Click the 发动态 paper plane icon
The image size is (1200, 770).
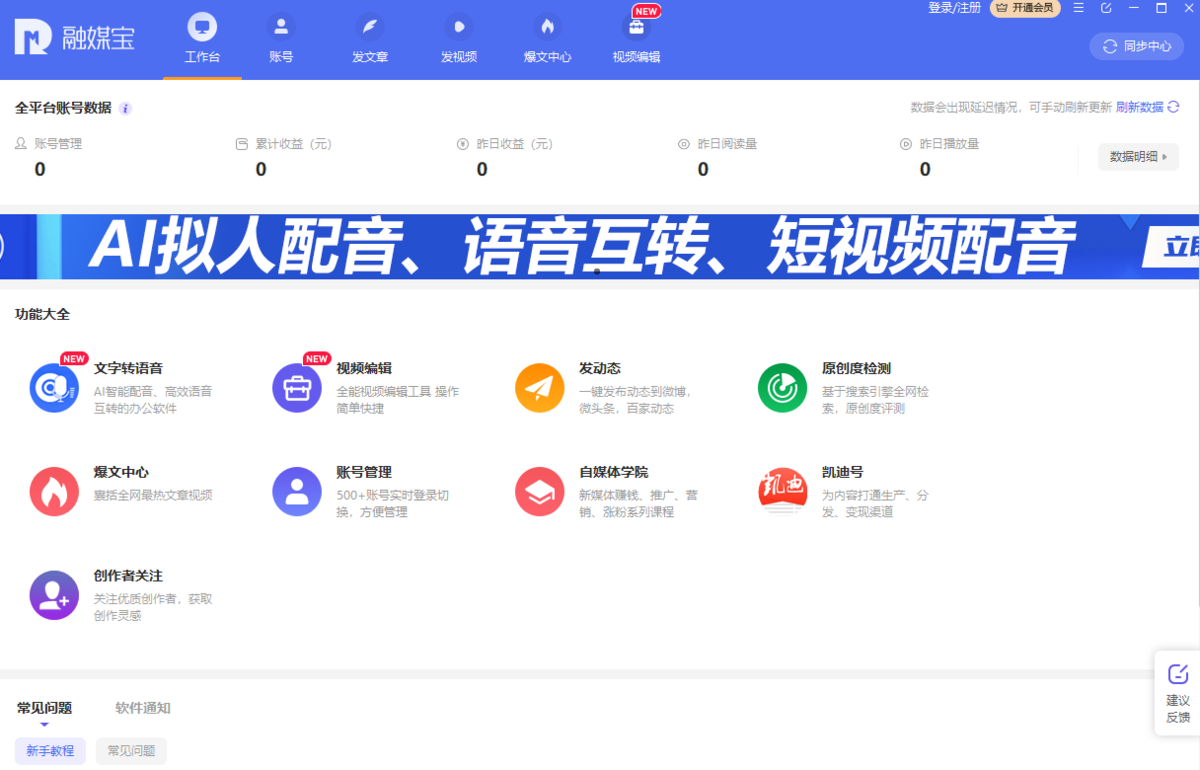click(540, 387)
